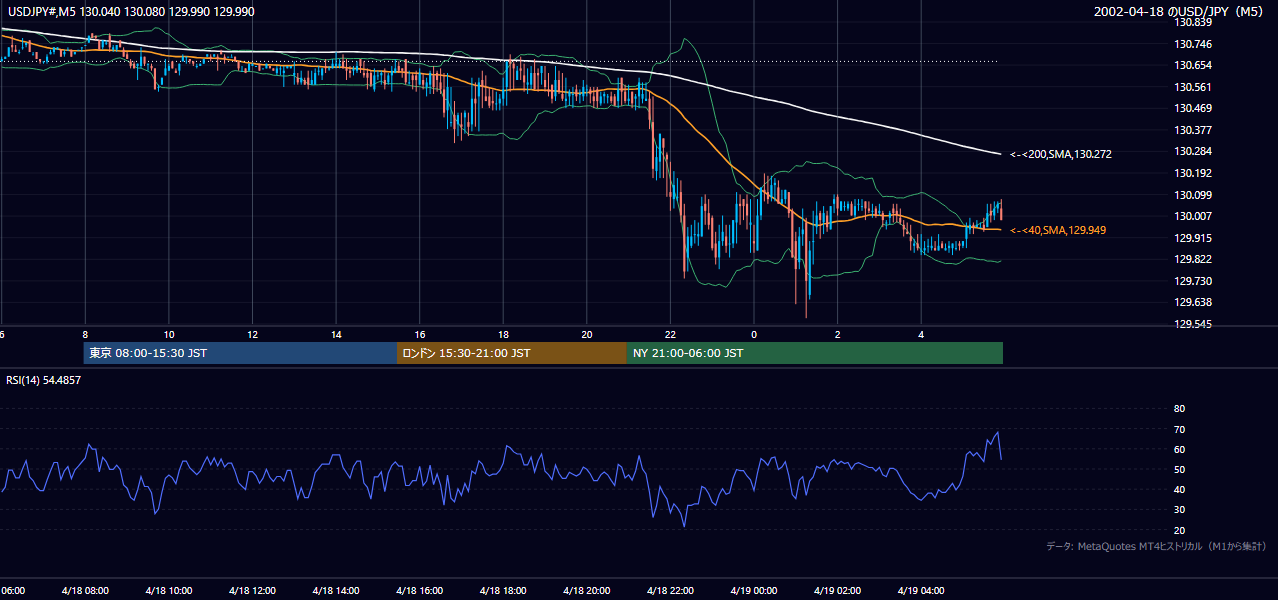Click the price axis value 129.915
Screen dimensions: 1278x600
pos(1192,238)
